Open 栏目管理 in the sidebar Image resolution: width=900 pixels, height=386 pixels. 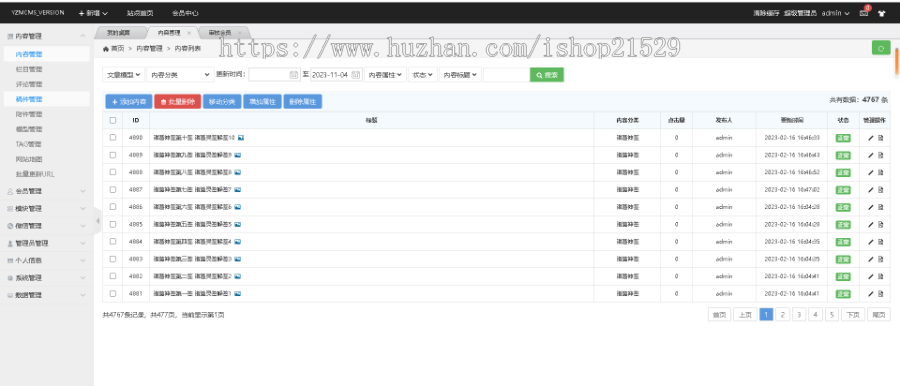(29, 69)
